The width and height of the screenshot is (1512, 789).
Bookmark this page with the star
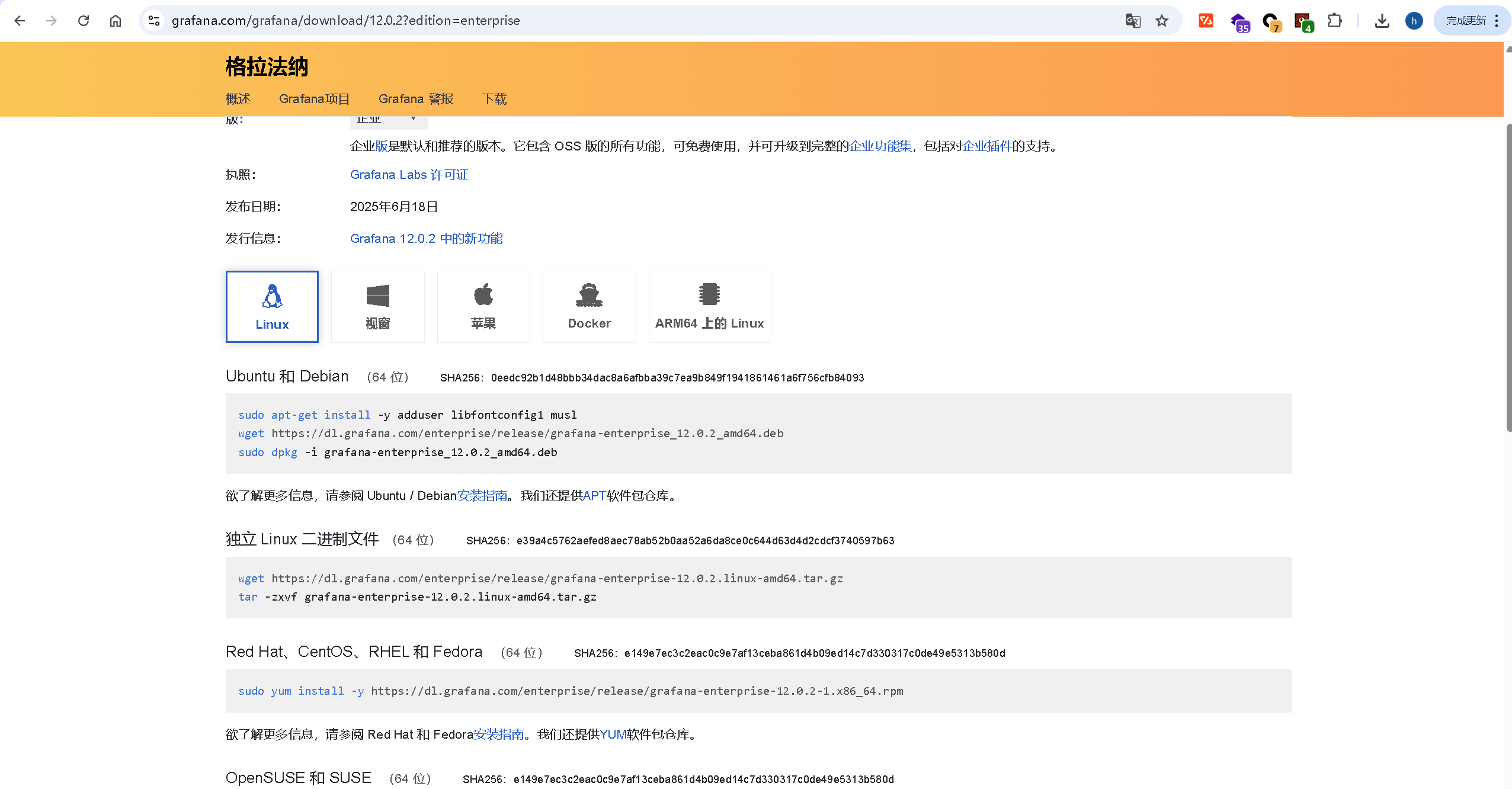click(1162, 21)
